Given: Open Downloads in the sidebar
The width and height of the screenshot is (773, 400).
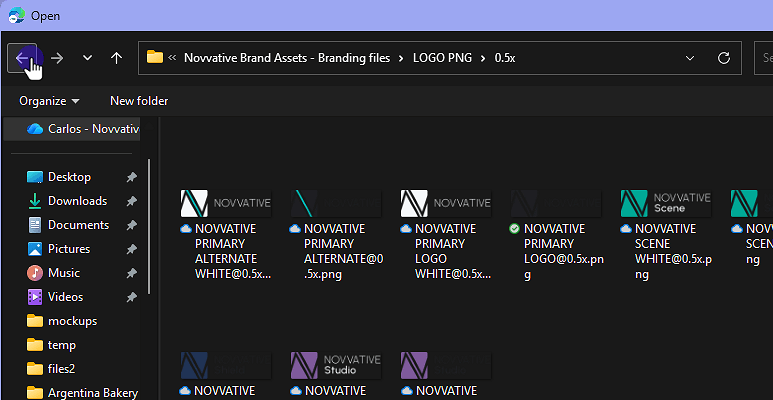Looking at the screenshot, I should point(77,201).
